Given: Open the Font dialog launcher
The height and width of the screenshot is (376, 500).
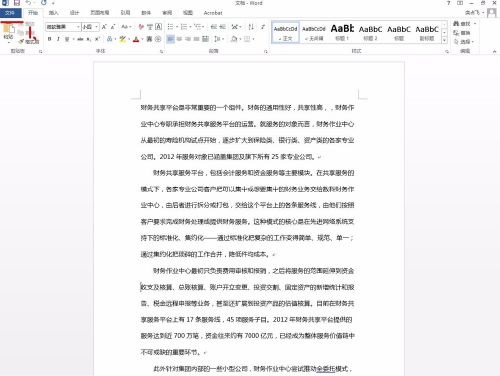Looking at the screenshot, I should point(162,51).
